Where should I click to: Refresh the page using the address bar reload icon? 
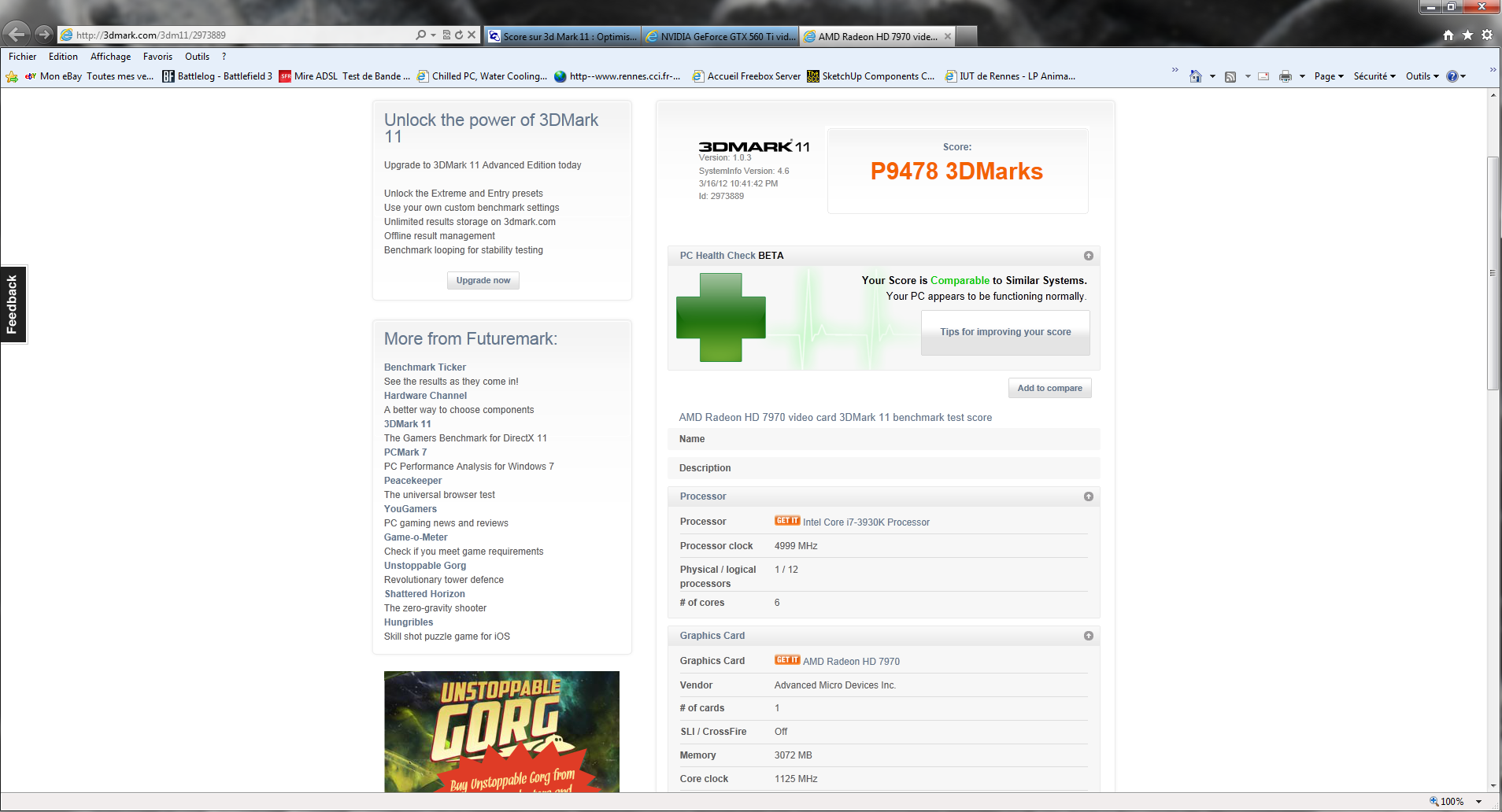click(x=459, y=35)
